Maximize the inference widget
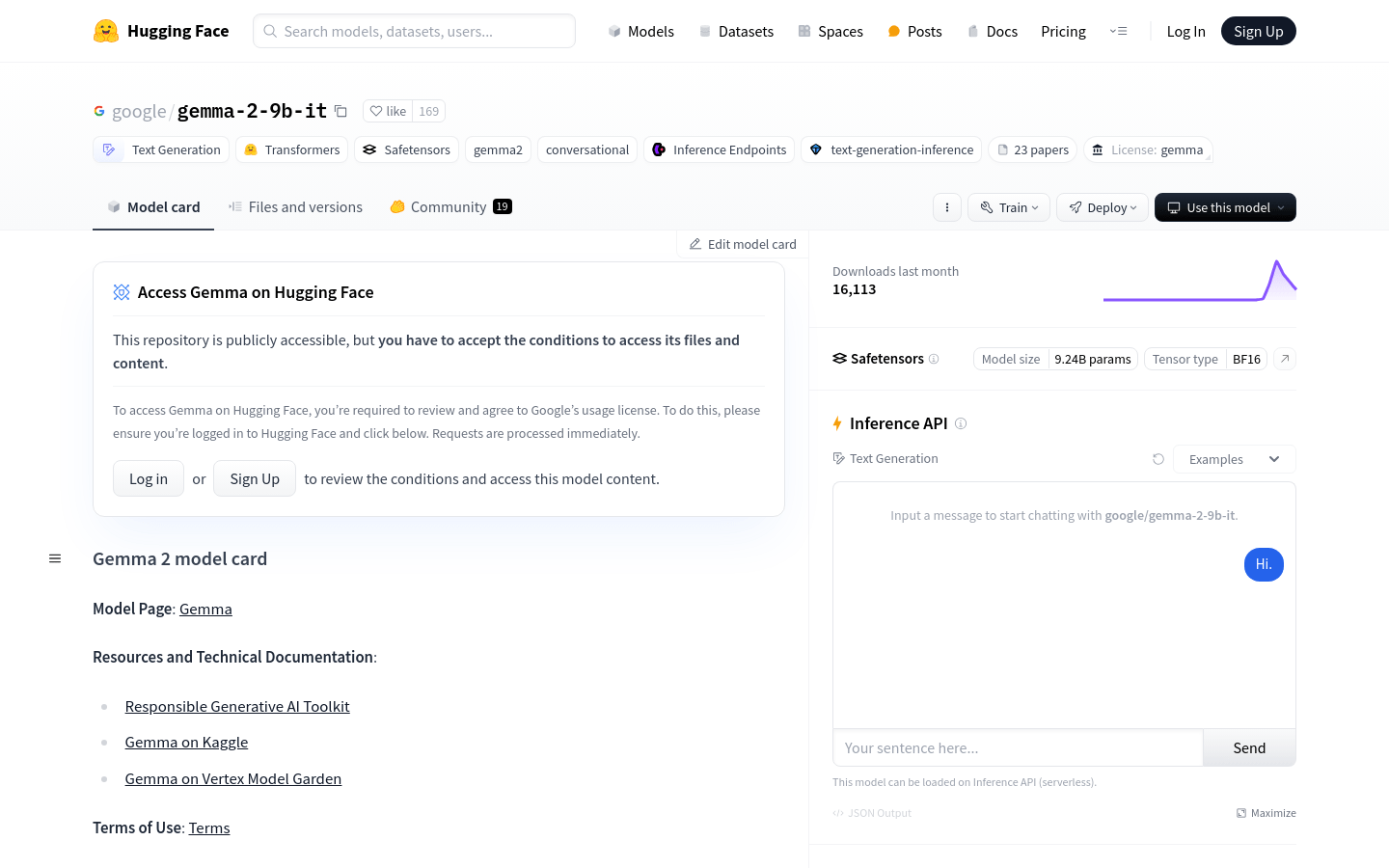1389x868 pixels. coord(1266,813)
